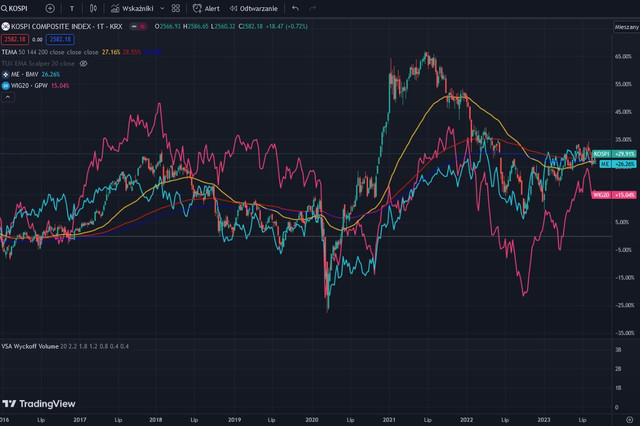Click the TEMA 27.16% yellow value
The height and width of the screenshot is (426, 640).
pos(111,52)
